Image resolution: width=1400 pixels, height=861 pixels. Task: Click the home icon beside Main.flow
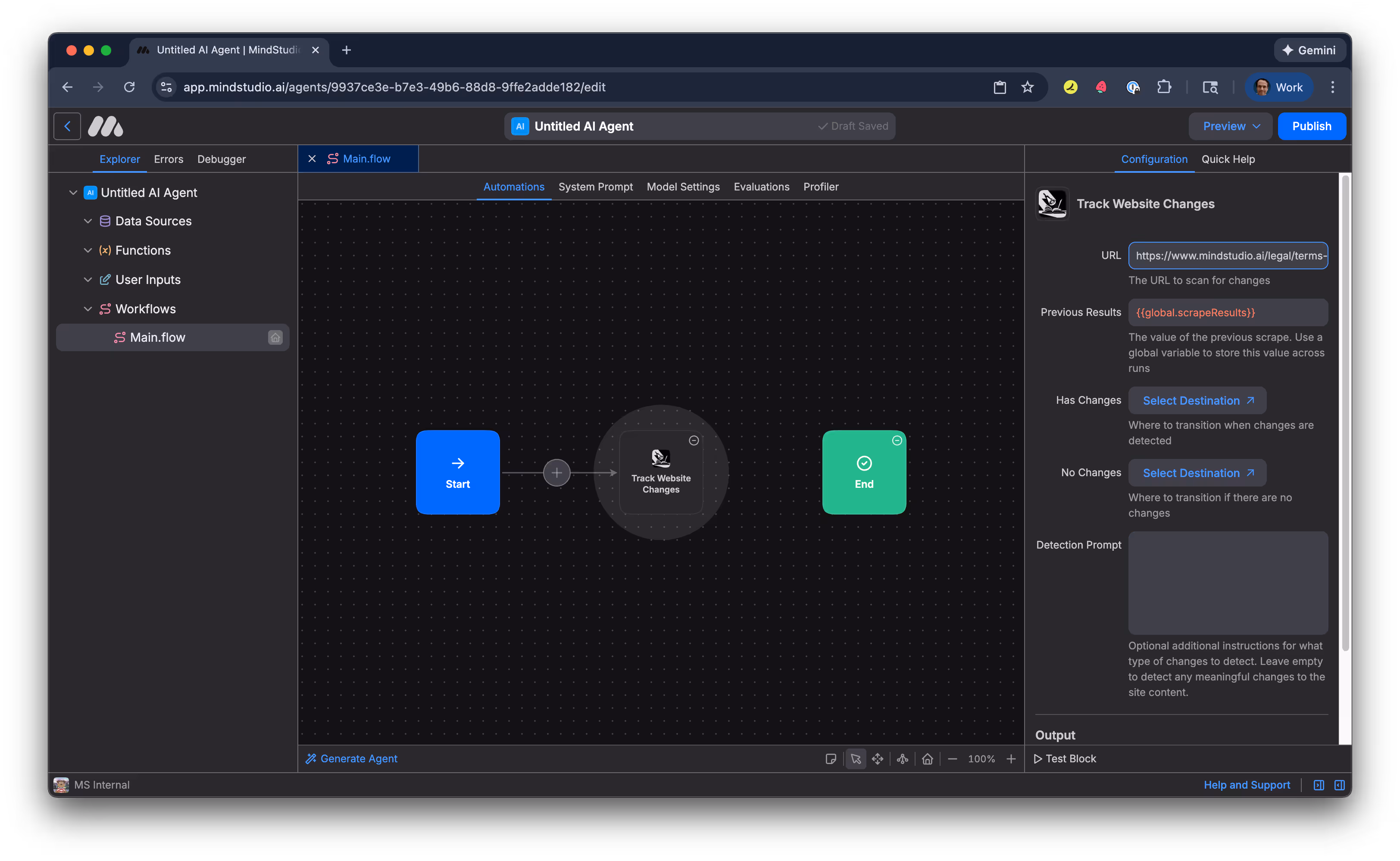pos(276,337)
